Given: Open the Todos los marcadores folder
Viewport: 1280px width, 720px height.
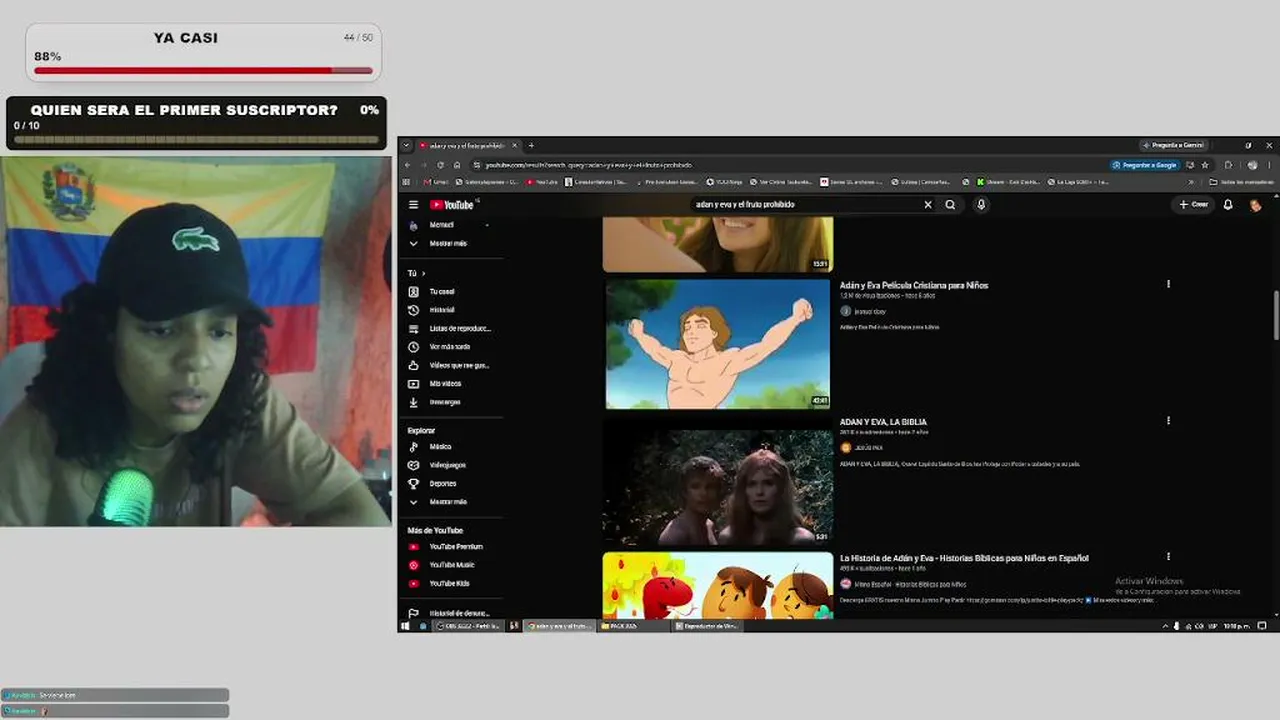Looking at the screenshot, I should (1241, 182).
